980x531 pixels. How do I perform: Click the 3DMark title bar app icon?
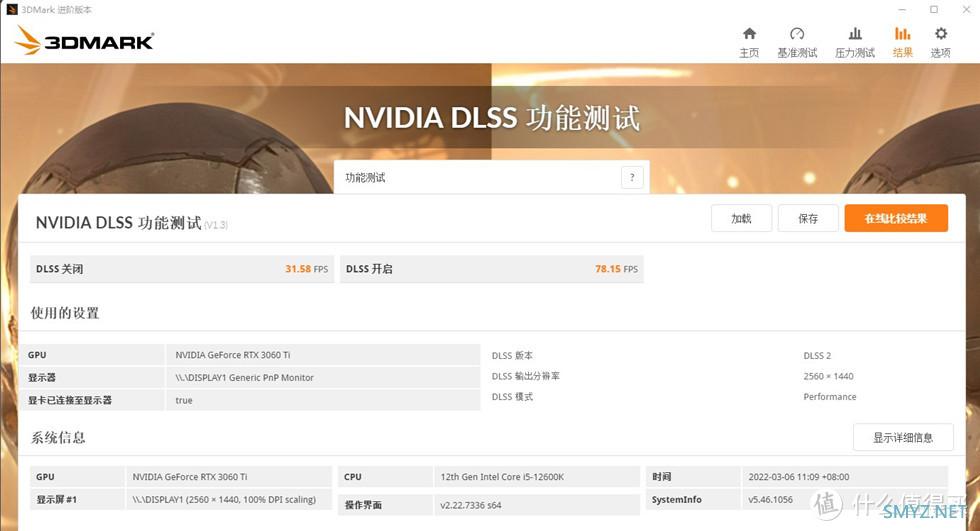coord(12,9)
